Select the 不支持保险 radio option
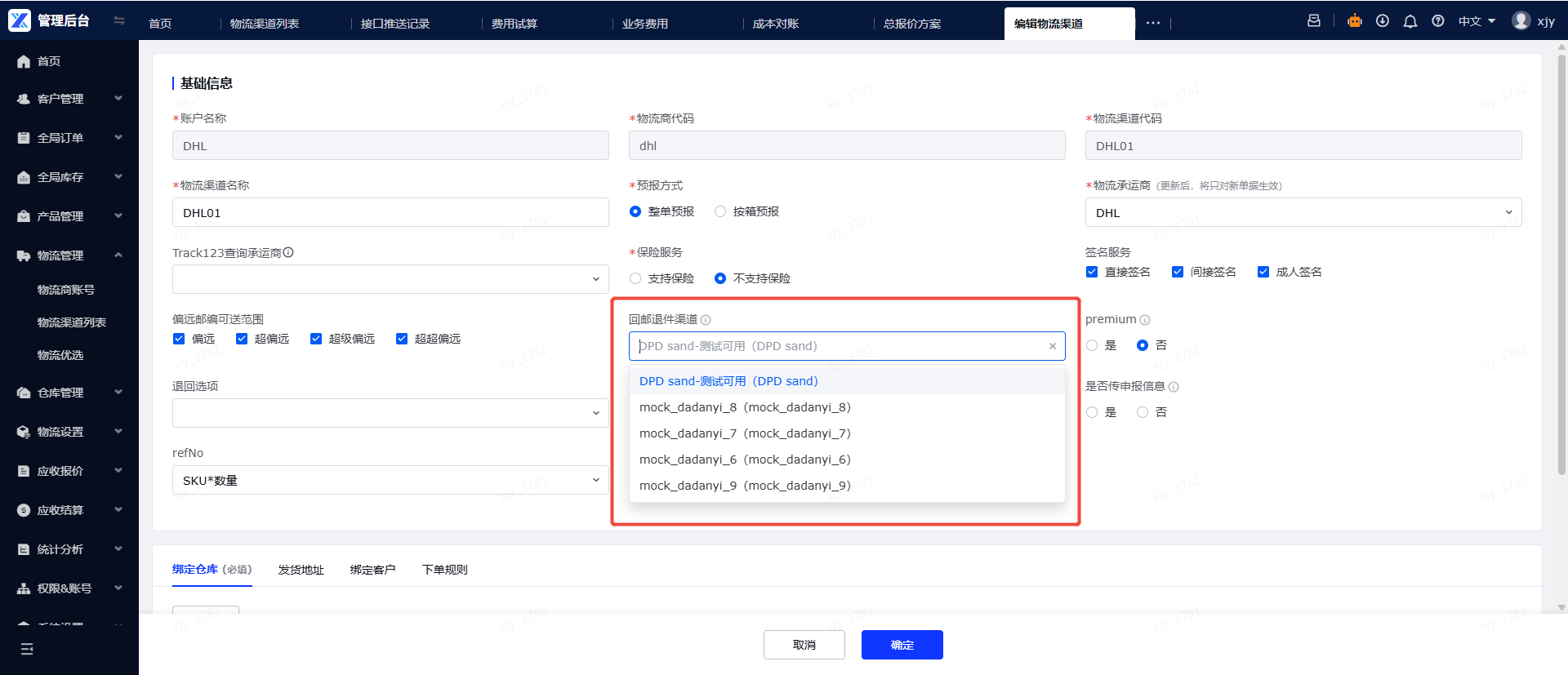Screen dimensions: 1568x675 tap(720, 278)
